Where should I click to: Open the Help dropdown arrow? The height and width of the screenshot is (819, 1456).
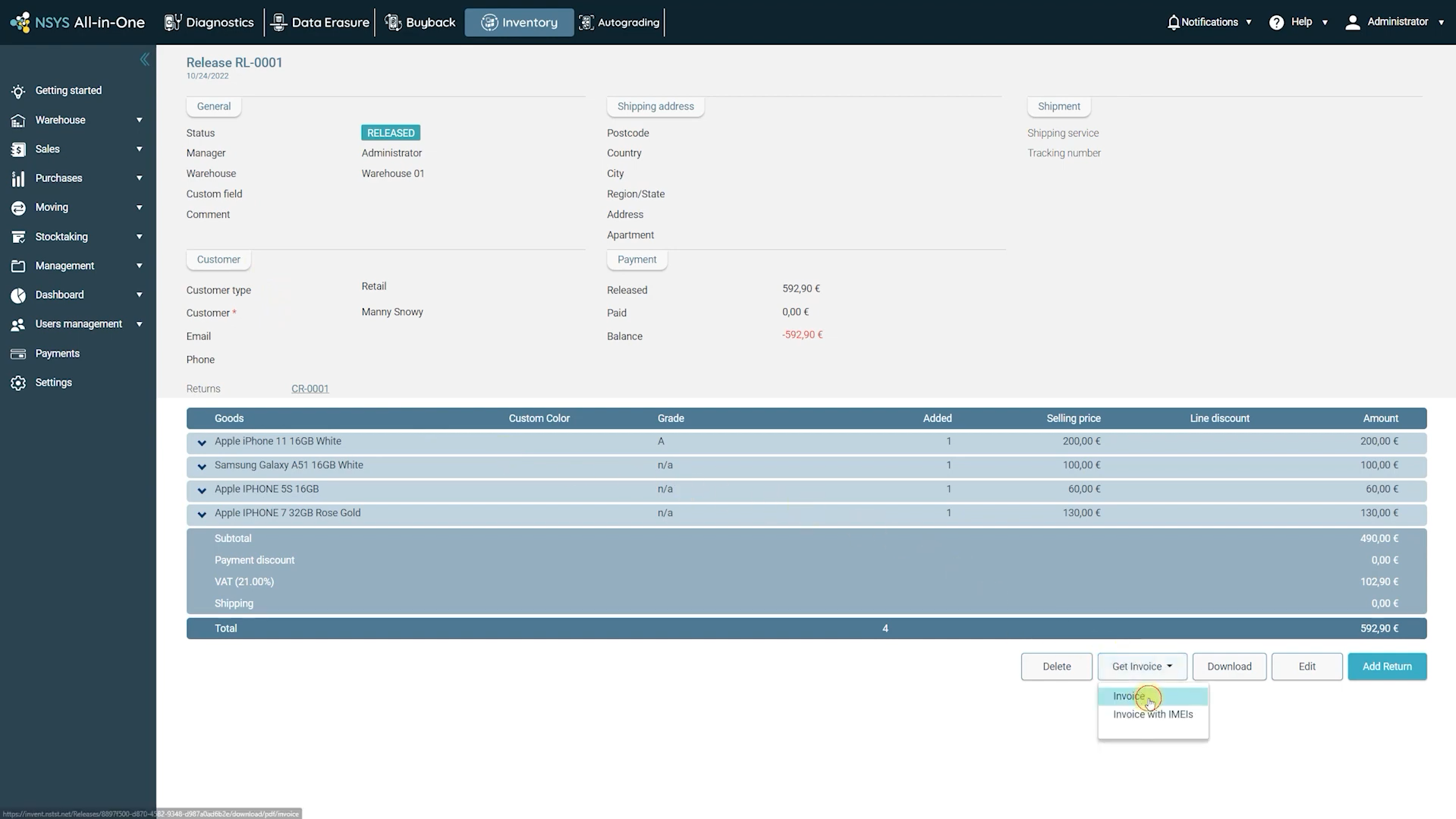pyautogui.click(x=1325, y=22)
